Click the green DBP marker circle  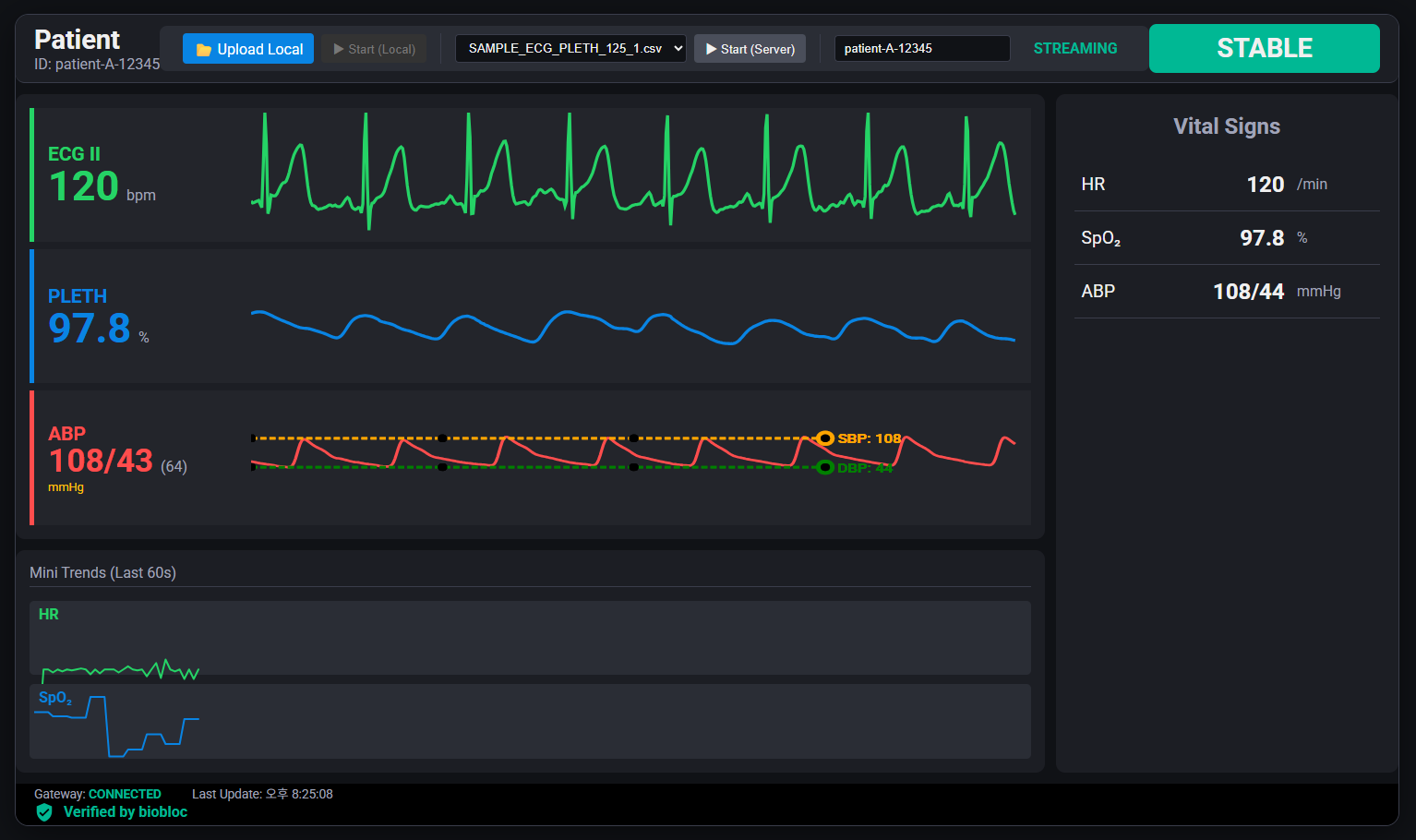coord(825,467)
